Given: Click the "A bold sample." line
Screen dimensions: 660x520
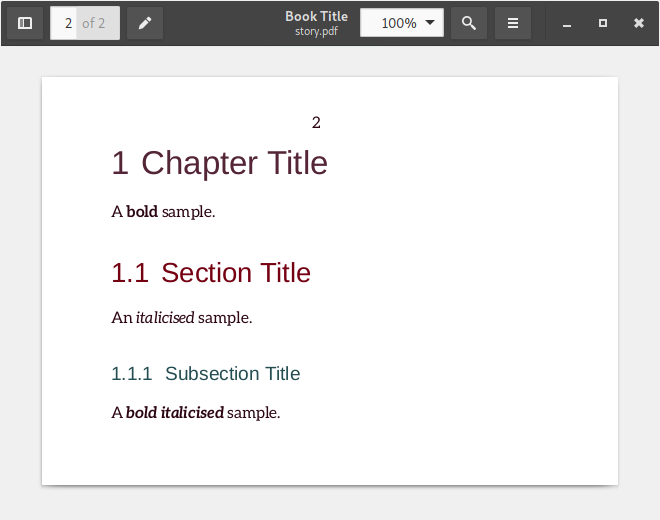Looking at the screenshot, I should [163, 212].
